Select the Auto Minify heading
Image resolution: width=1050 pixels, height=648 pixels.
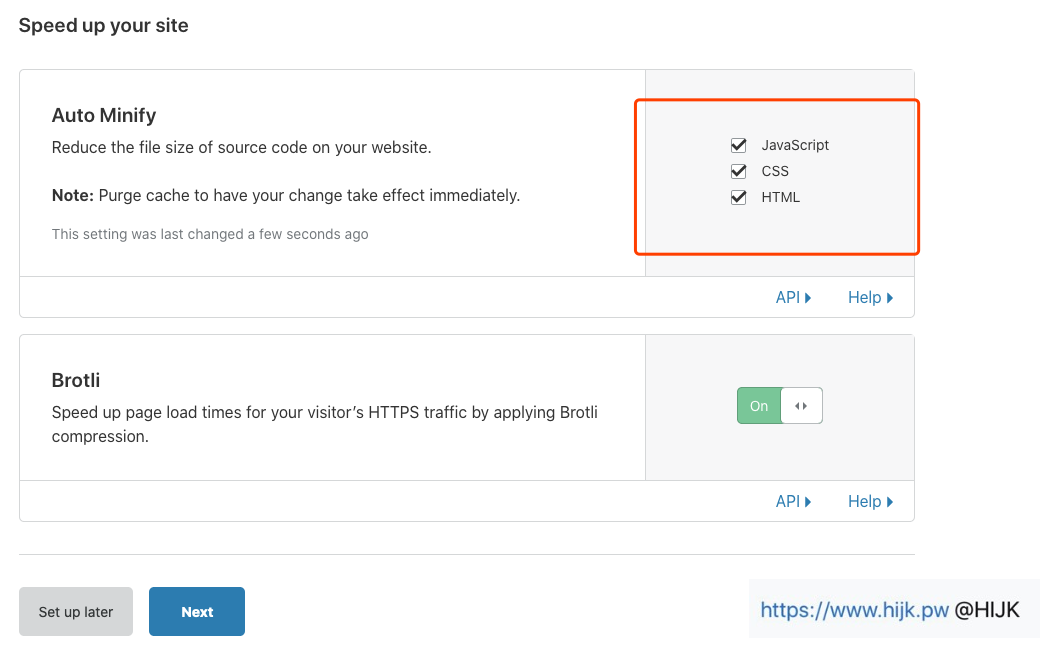click(104, 115)
